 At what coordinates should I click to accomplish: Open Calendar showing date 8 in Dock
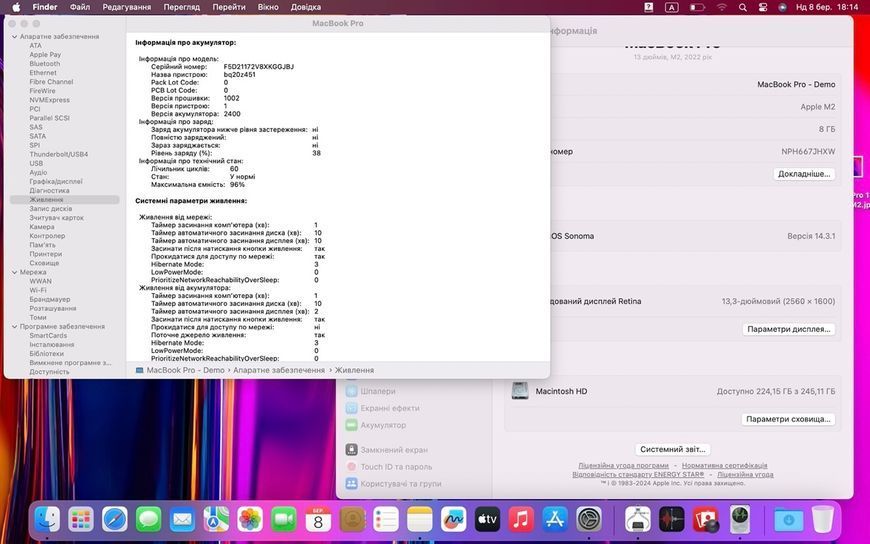[x=318, y=520]
